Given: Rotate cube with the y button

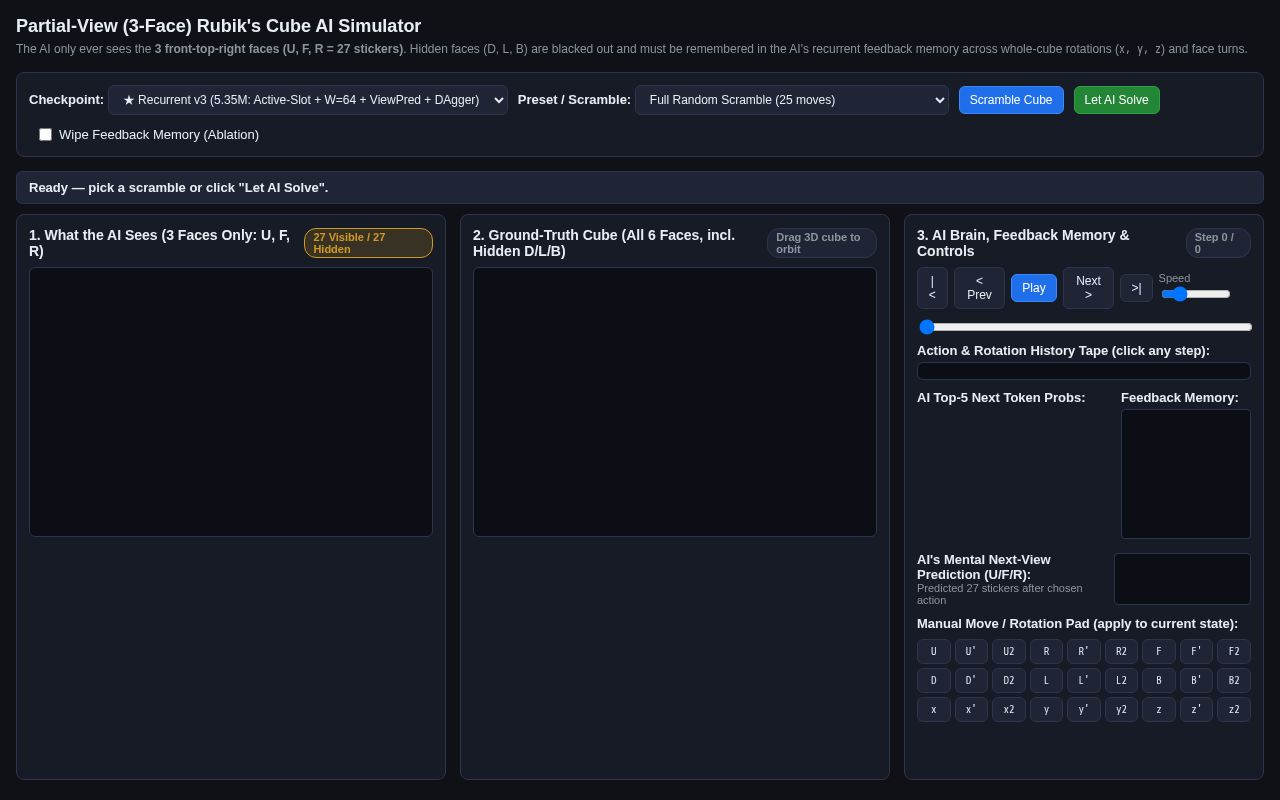Looking at the screenshot, I should pos(1046,709).
